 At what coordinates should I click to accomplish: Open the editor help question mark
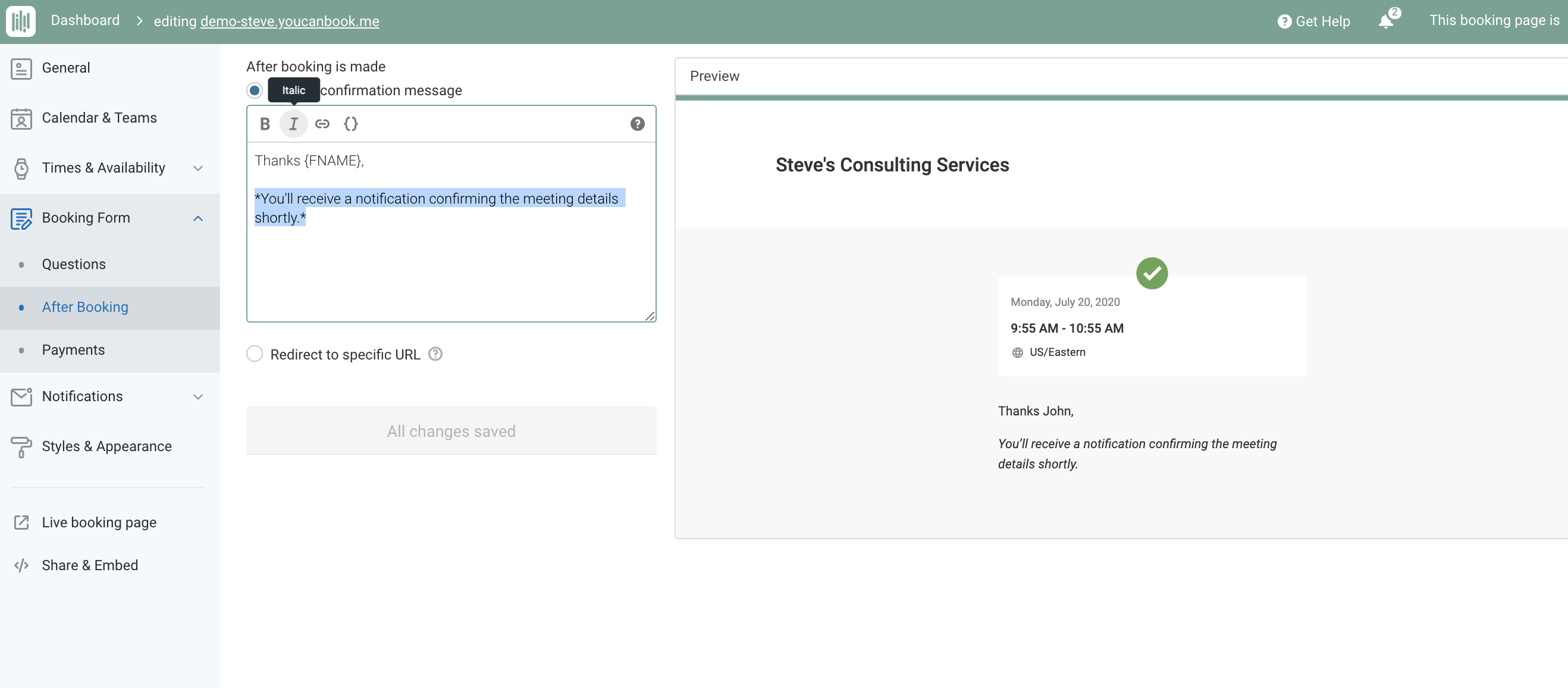[x=637, y=124]
